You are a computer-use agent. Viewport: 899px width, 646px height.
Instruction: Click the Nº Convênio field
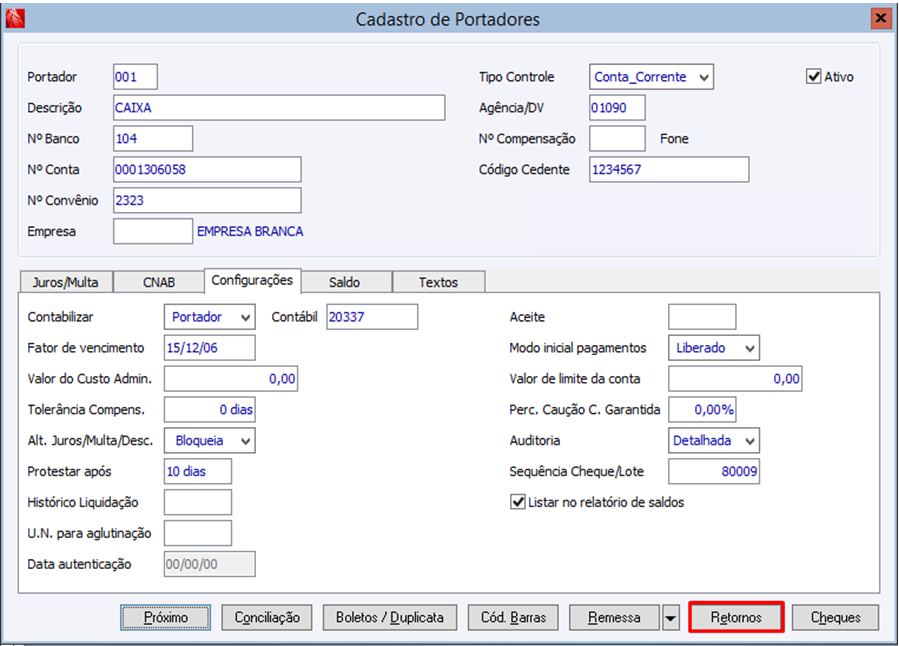207,201
